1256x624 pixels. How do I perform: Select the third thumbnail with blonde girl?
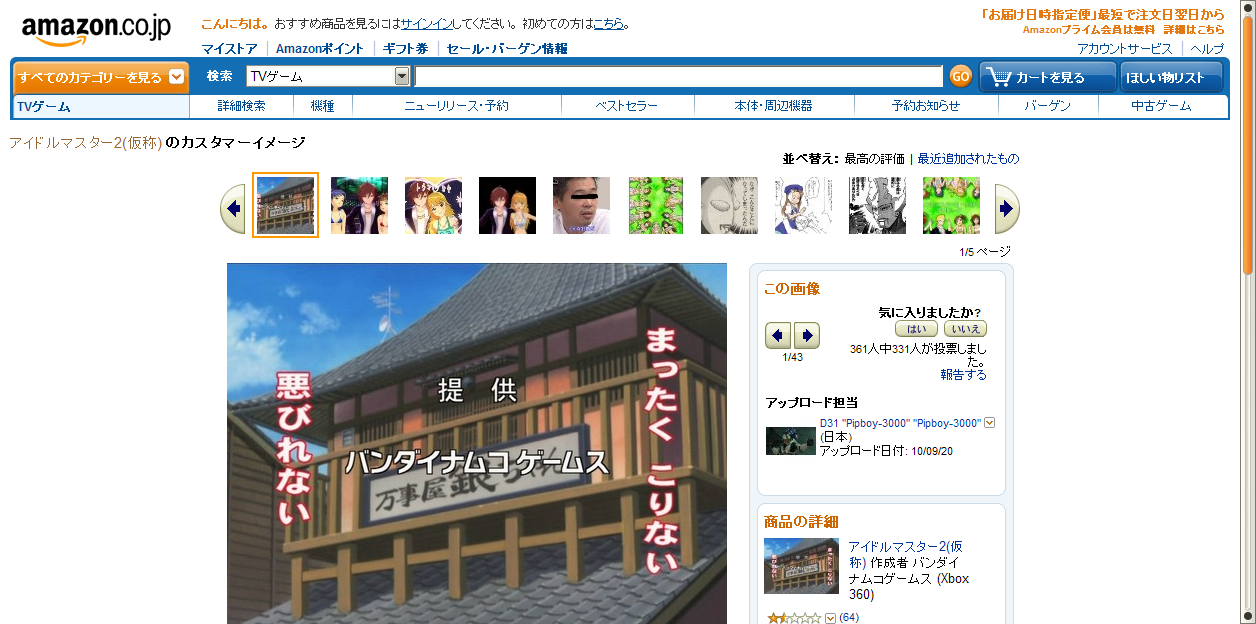pyautogui.click(x=433, y=206)
